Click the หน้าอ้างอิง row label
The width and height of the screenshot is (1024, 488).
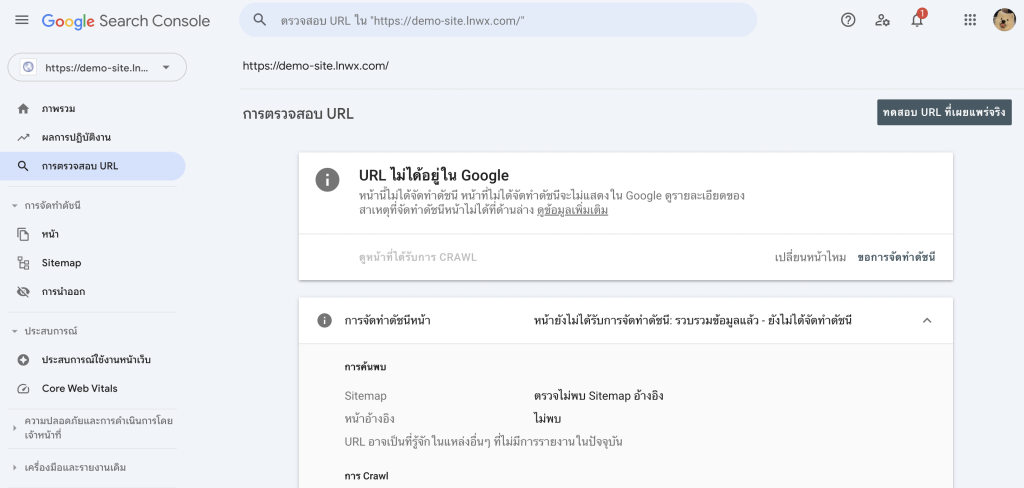369,419
